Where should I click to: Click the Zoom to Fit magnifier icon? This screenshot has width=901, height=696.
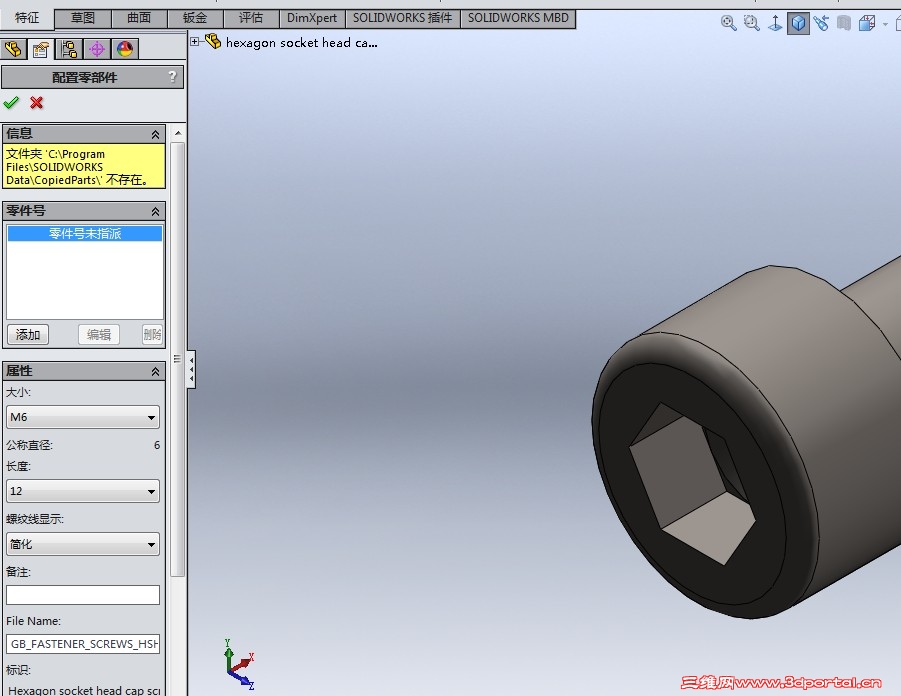729,24
